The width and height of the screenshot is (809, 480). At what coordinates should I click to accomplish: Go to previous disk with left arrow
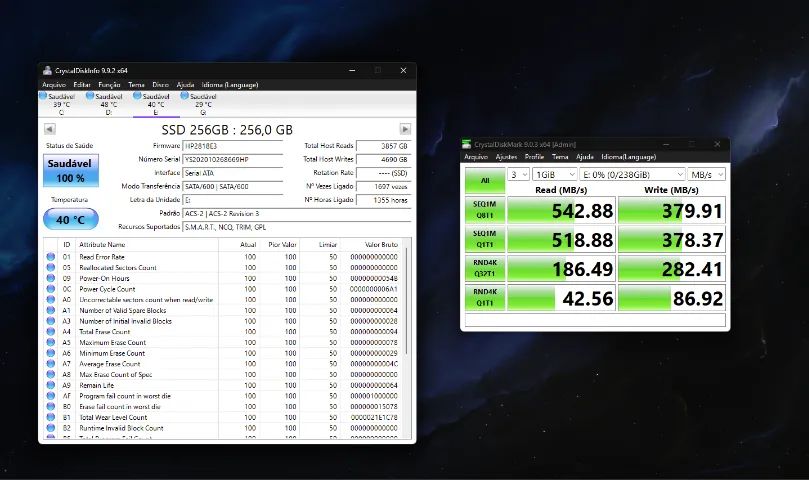click(x=50, y=129)
